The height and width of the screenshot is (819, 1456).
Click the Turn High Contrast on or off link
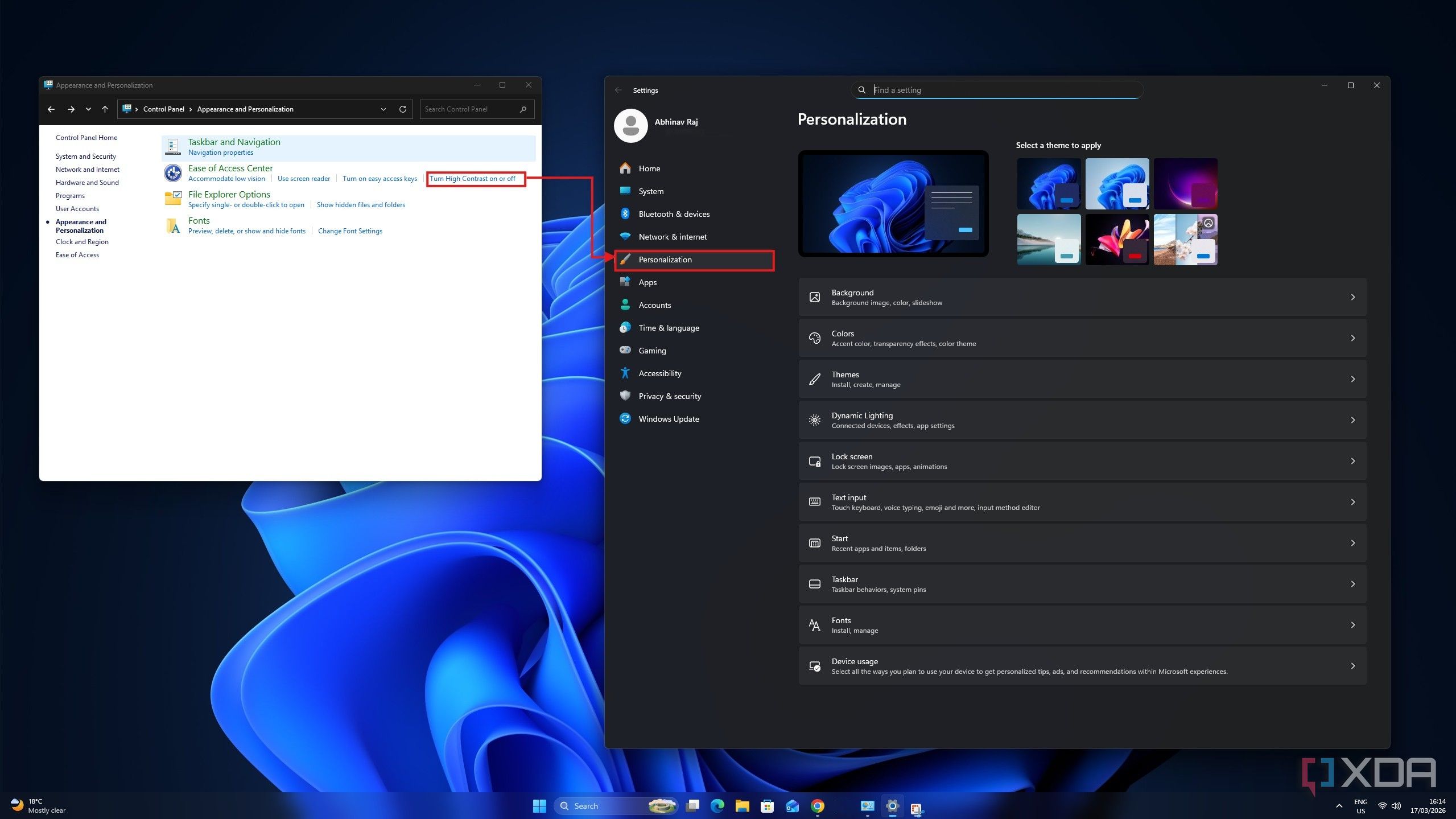(472, 179)
